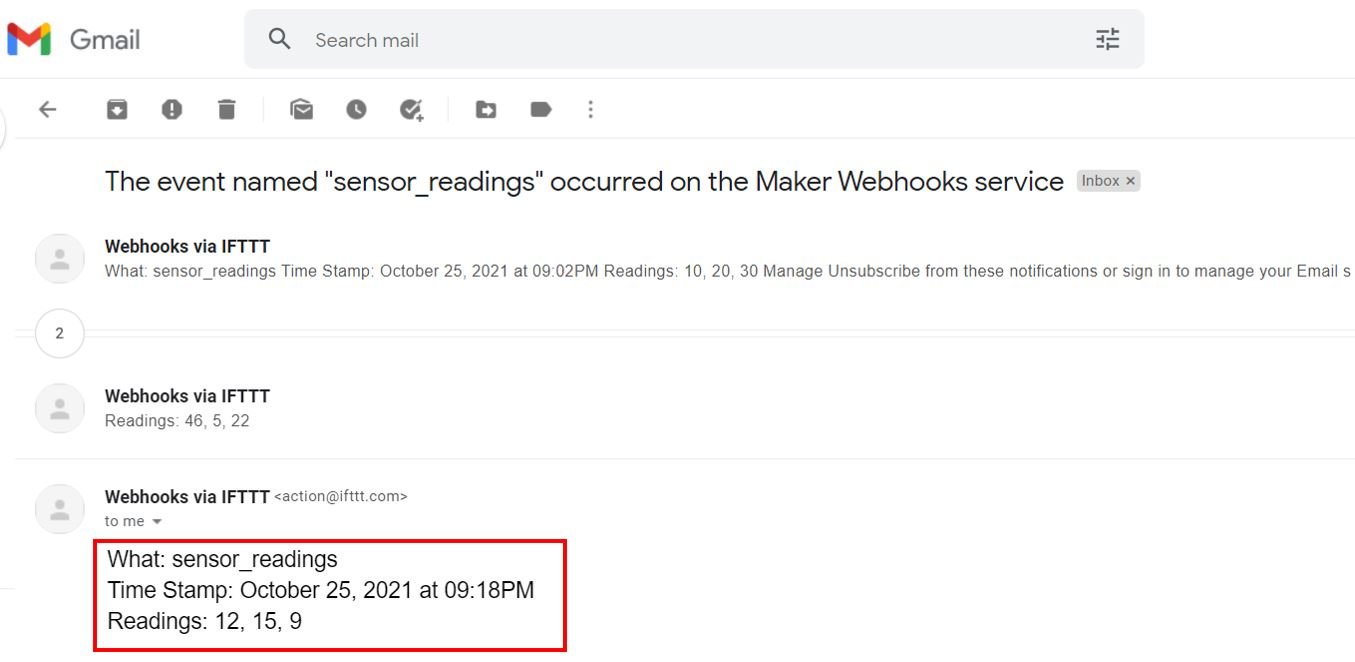Show search options filter
Viewport: 1355px width, 662px height.
(x=1107, y=39)
